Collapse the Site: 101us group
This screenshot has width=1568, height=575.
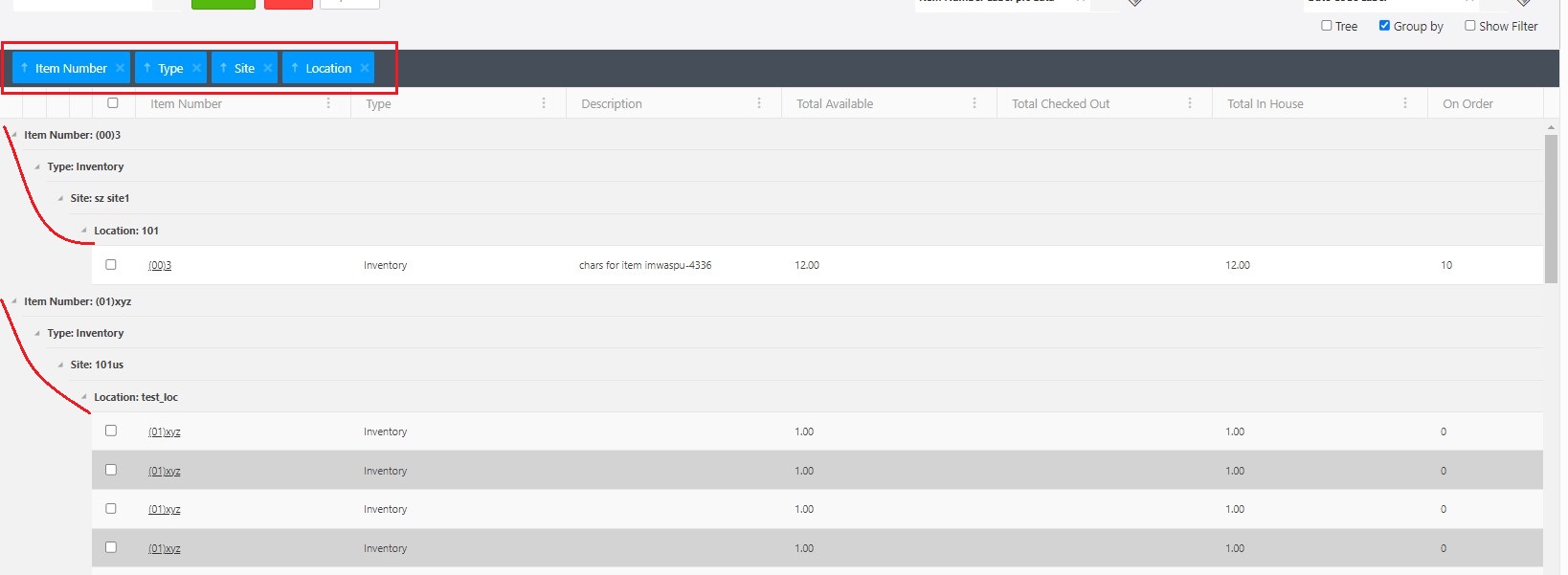pyautogui.click(x=60, y=365)
